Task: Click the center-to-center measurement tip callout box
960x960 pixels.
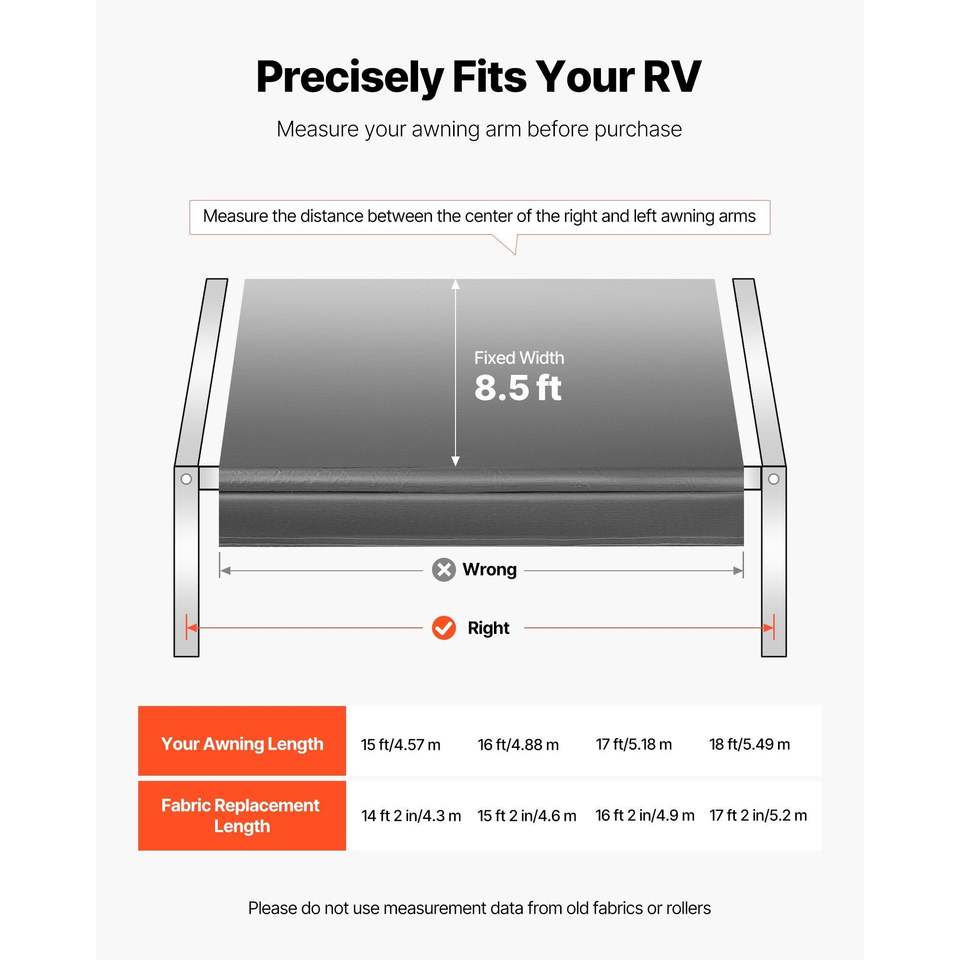Action: point(479,216)
